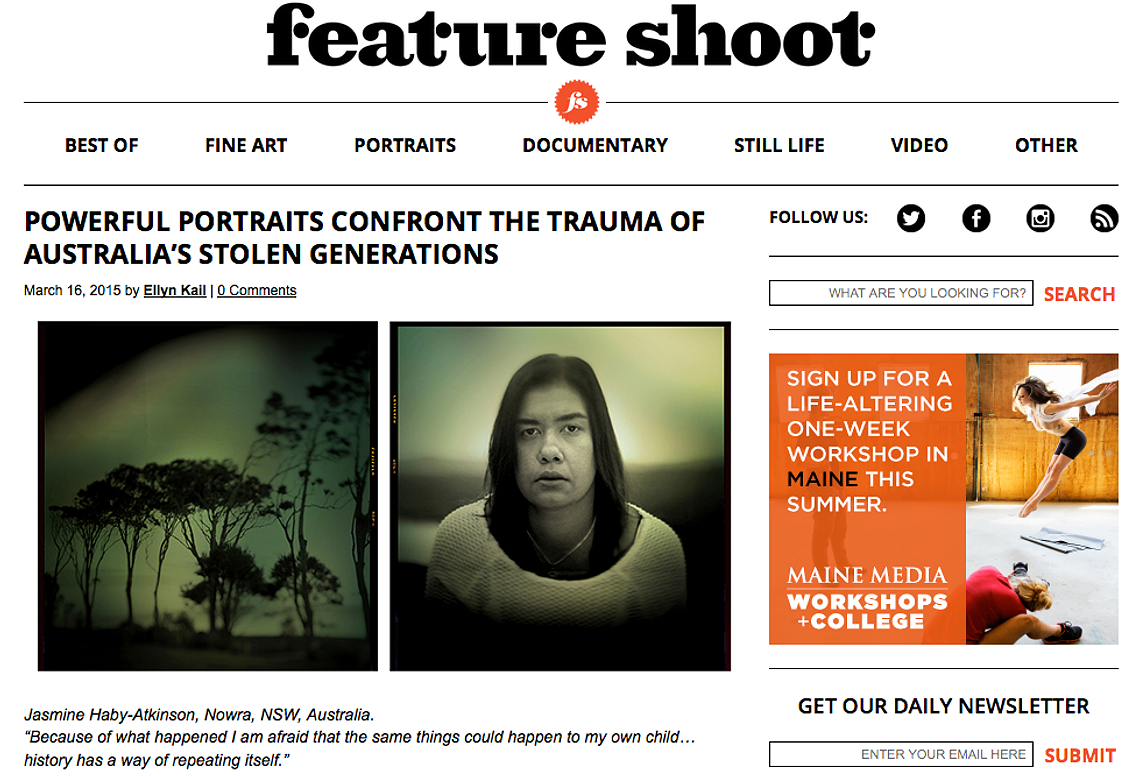Open the Best Of menu section

pyautogui.click(x=102, y=145)
